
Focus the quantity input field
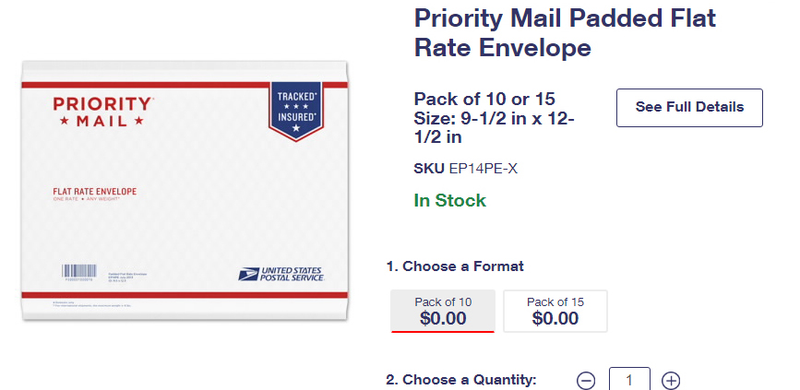[630, 379]
